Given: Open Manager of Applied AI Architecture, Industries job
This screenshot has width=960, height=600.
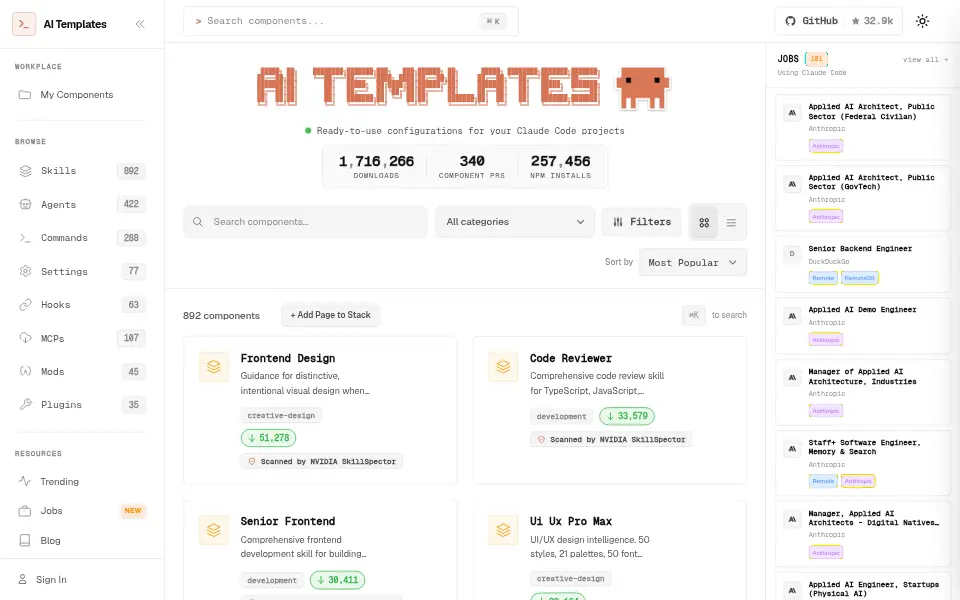Looking at the screenshot, I should pyautogui.click(x=863, y=392).
